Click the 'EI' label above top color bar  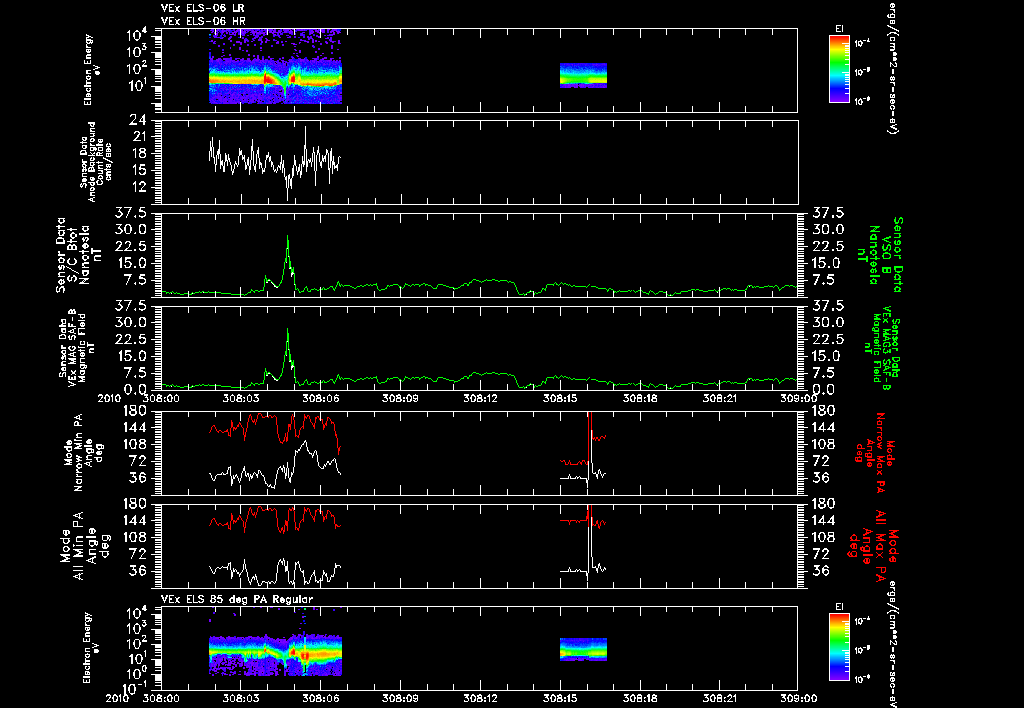pos(839,29)
